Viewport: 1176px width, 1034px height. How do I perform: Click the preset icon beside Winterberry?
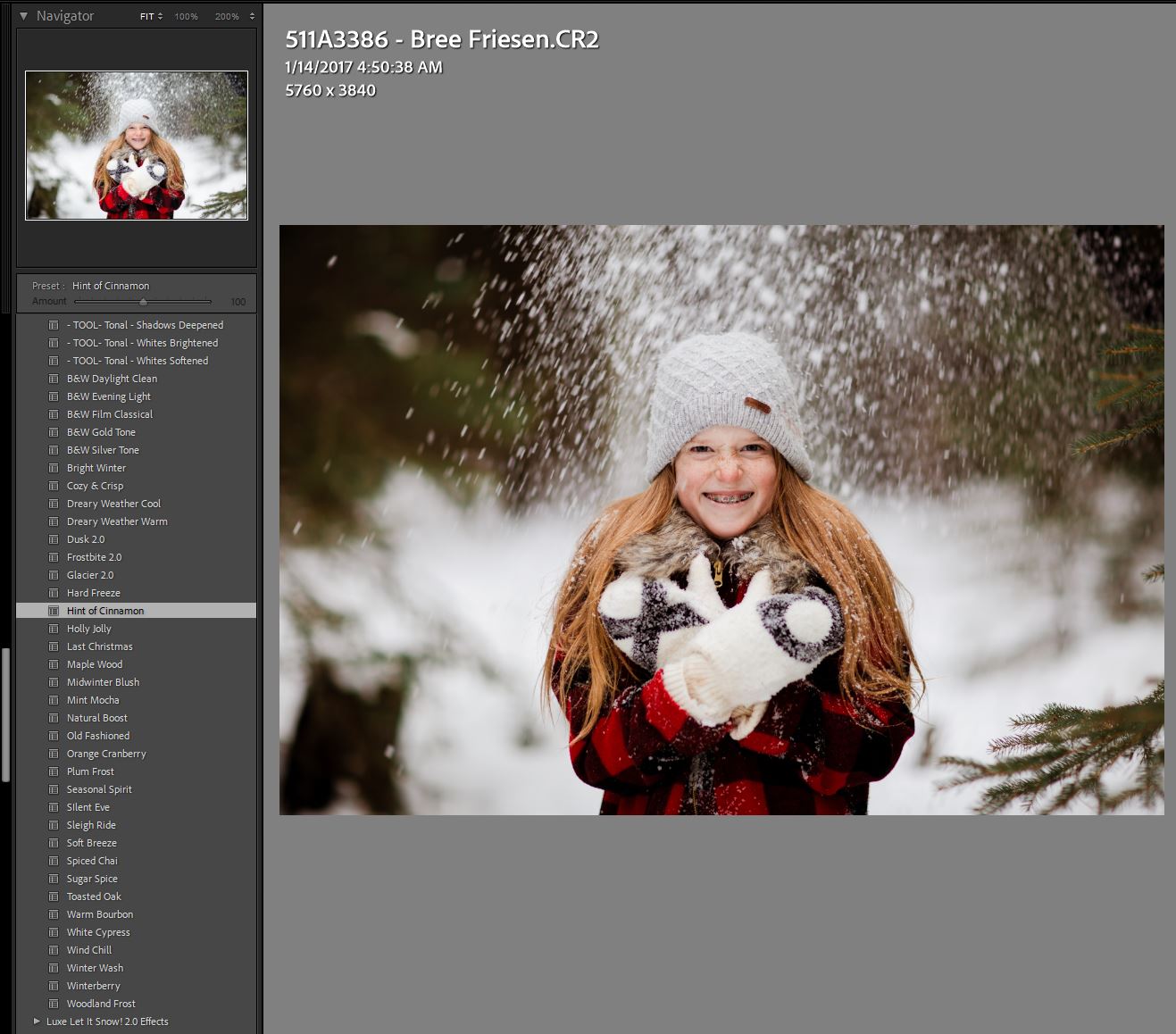[54, 986]
